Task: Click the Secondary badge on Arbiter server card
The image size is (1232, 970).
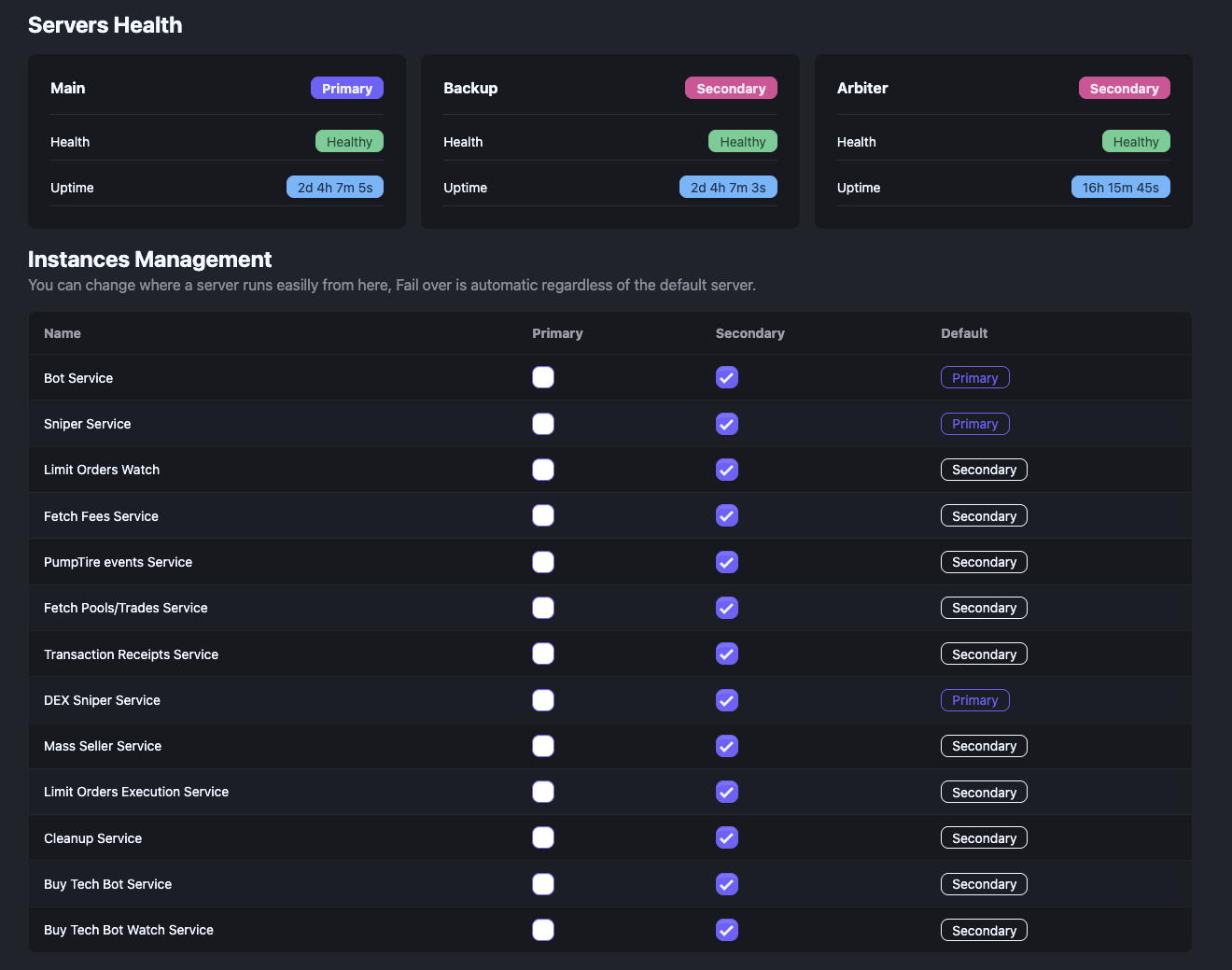Action: [x=1124, y=88]
